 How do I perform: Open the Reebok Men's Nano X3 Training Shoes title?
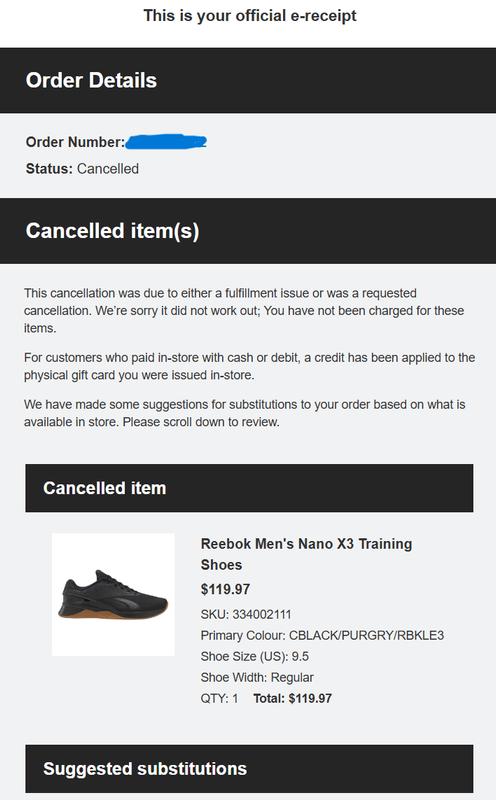pos(306,554)
